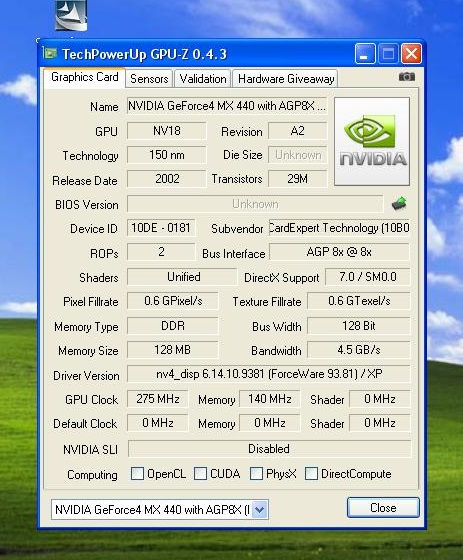Select the Revision value A2
This screenshot has height=560, width=463.
pyautogui.click(x=298, y=131)
